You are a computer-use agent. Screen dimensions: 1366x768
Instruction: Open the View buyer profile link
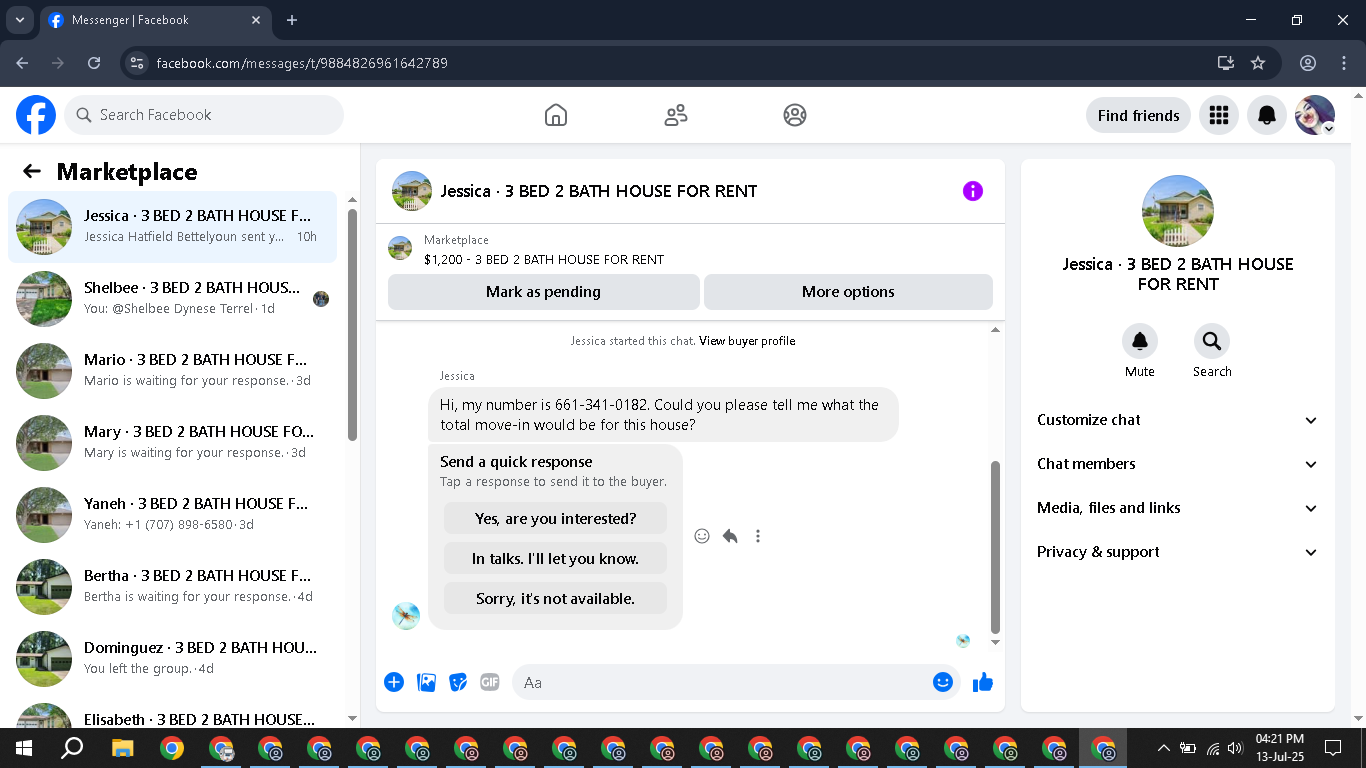tap(747, 341)
